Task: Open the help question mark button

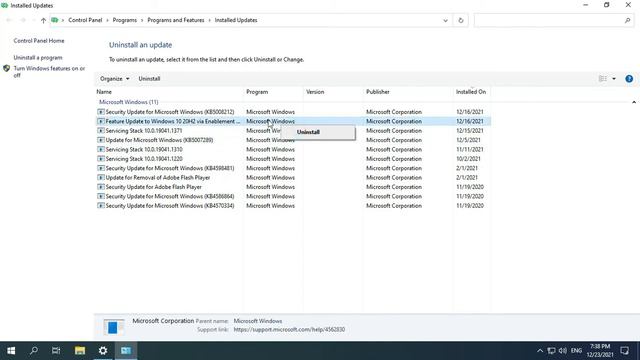Action: click(x=629, y=79)
